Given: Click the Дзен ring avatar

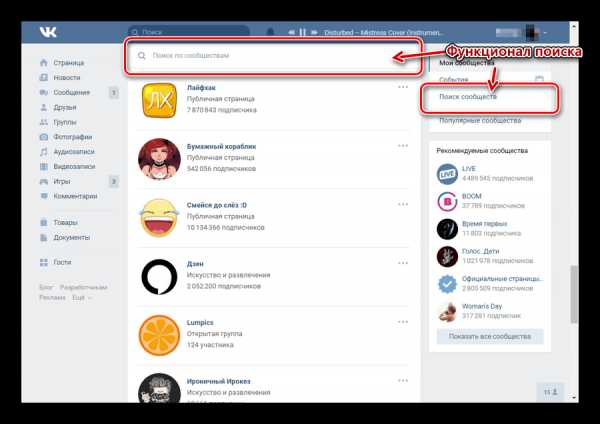Looking at the screenshot, I should (x=159, y=277).
